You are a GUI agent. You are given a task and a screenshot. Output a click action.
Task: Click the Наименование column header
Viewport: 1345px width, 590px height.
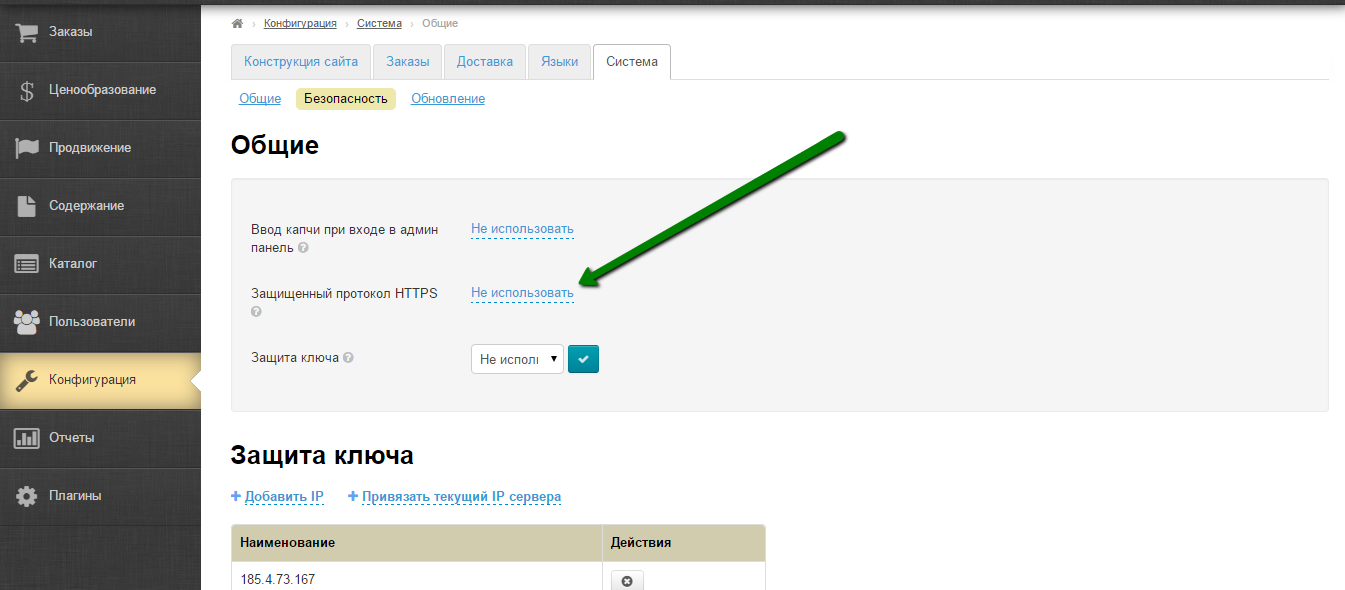pyautogui.click(x=416, y=542)
